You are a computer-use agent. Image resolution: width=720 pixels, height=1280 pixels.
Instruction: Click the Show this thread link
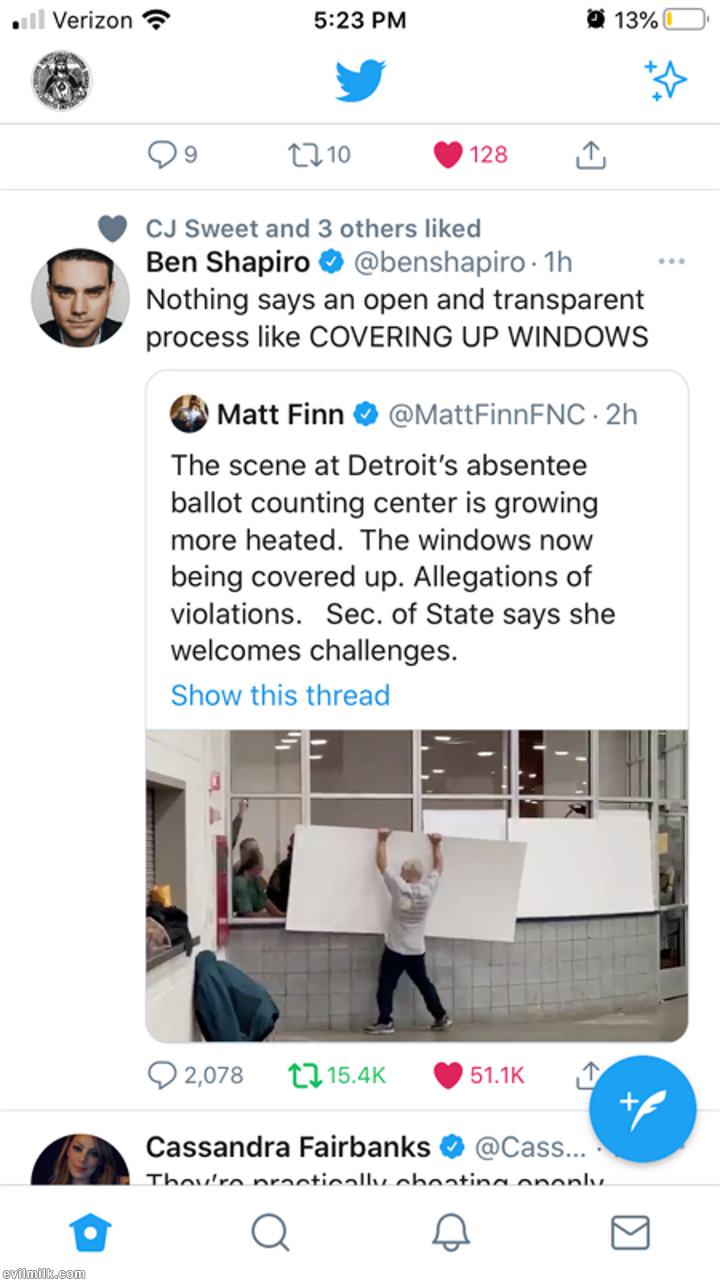[x=280, y=695]
